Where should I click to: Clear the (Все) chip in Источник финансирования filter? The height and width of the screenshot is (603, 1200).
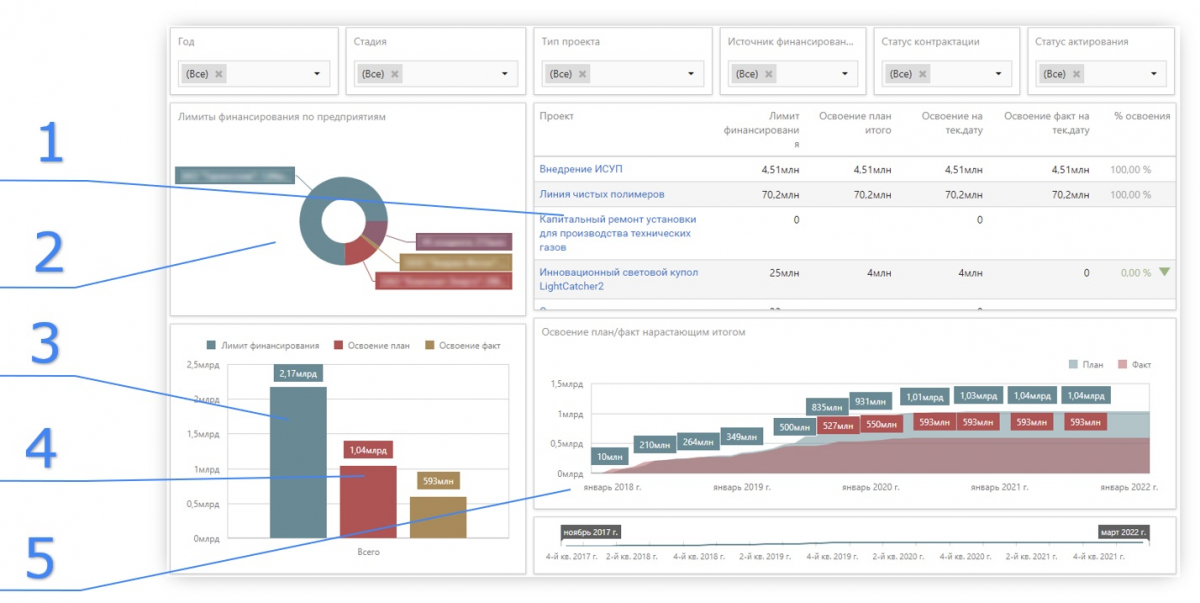coord(769,74)
